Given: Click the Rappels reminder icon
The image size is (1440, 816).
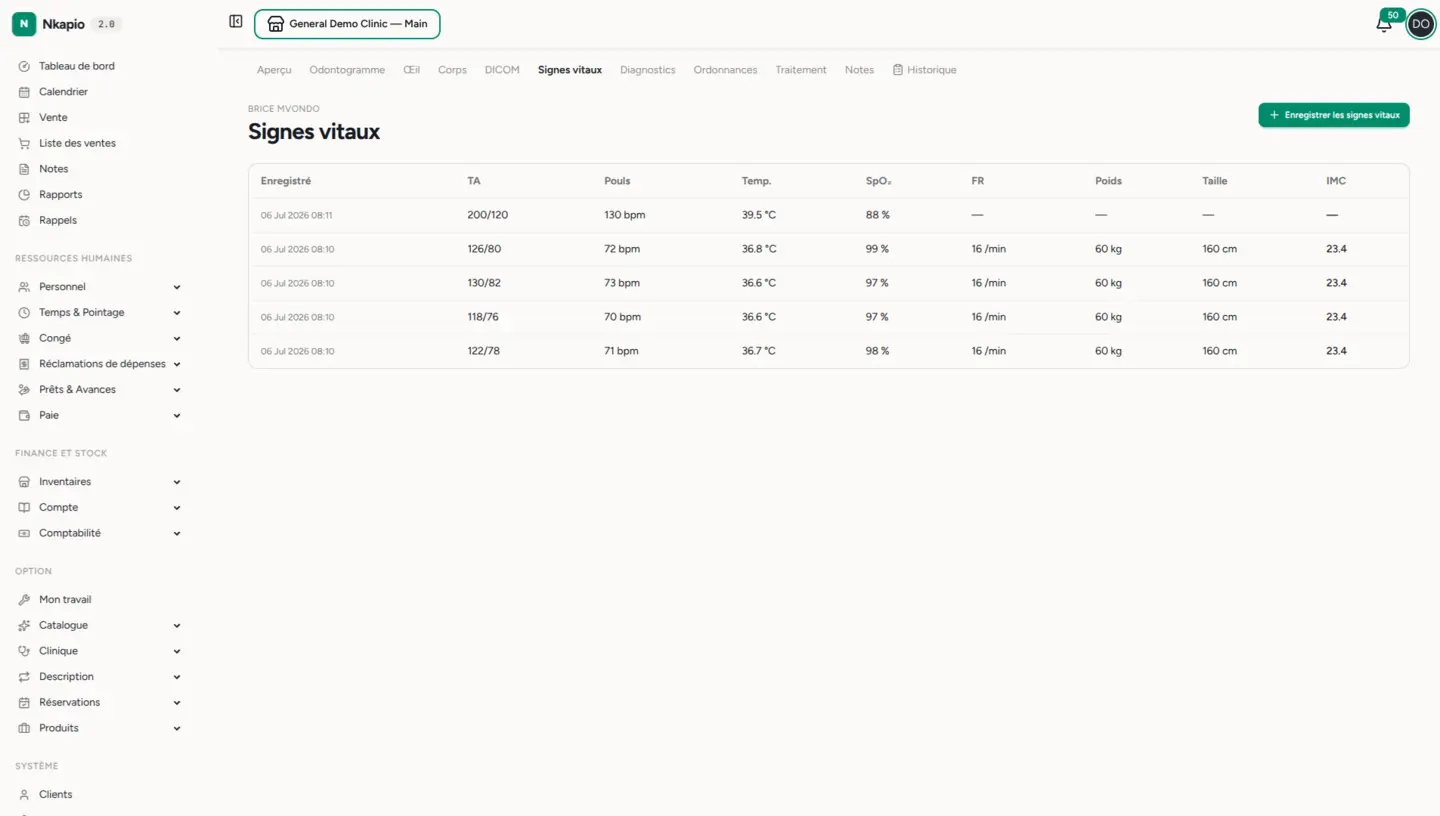Looking at the screenshot, I should 24,220.
